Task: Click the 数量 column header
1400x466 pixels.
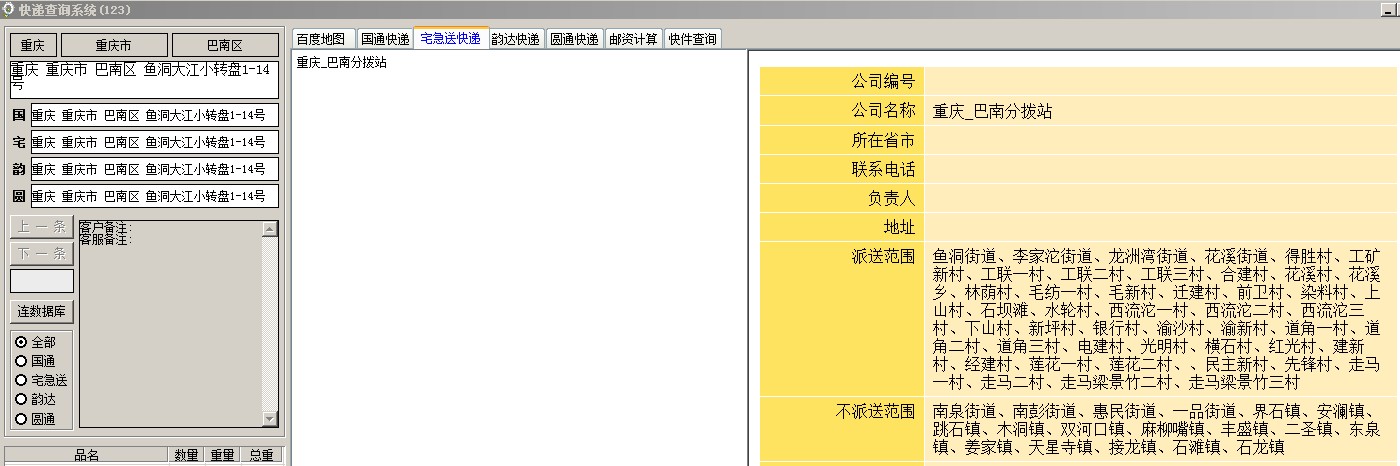Action: [186, 455]
